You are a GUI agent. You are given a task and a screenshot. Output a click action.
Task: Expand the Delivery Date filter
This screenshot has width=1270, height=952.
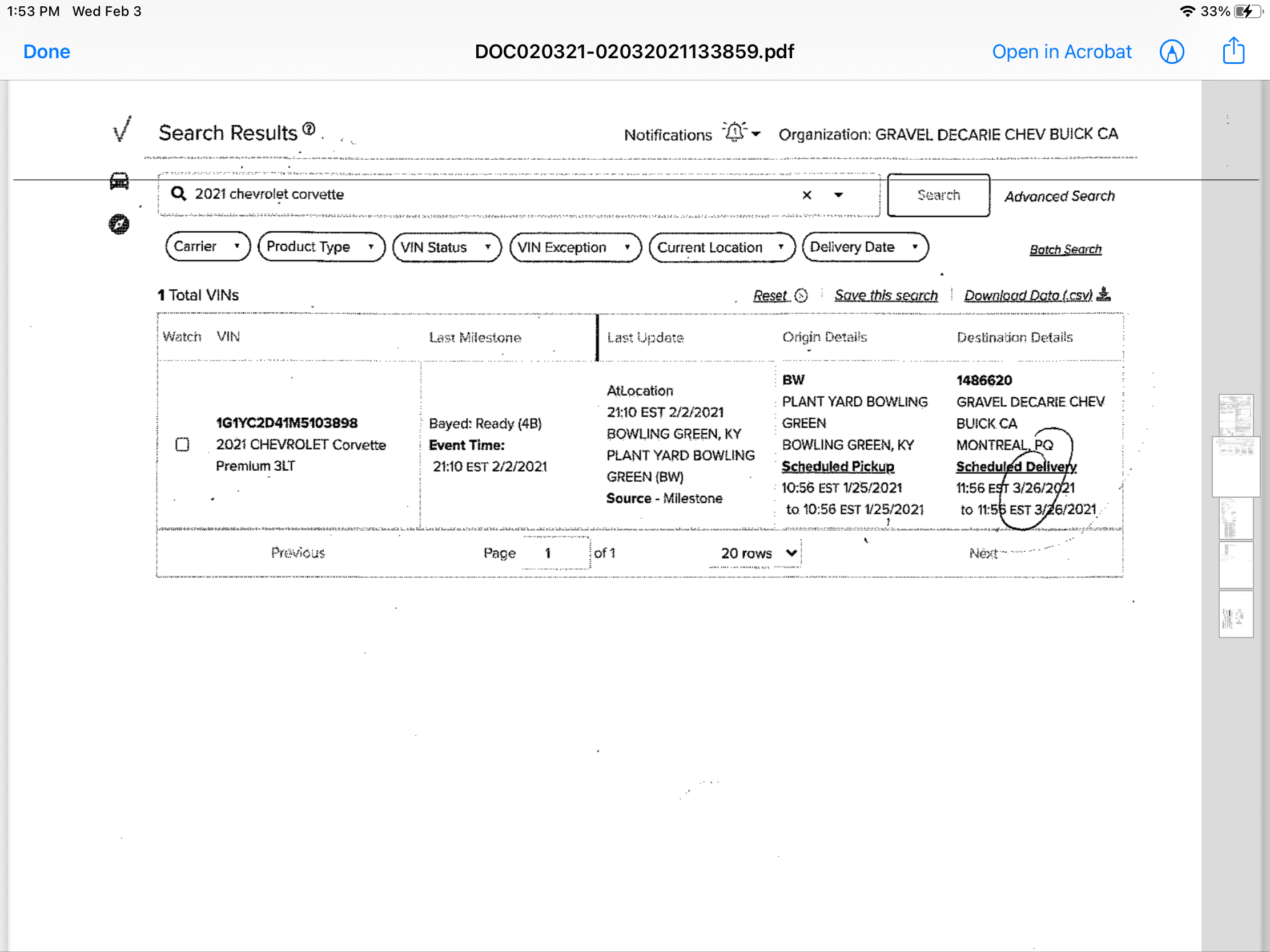864,247
